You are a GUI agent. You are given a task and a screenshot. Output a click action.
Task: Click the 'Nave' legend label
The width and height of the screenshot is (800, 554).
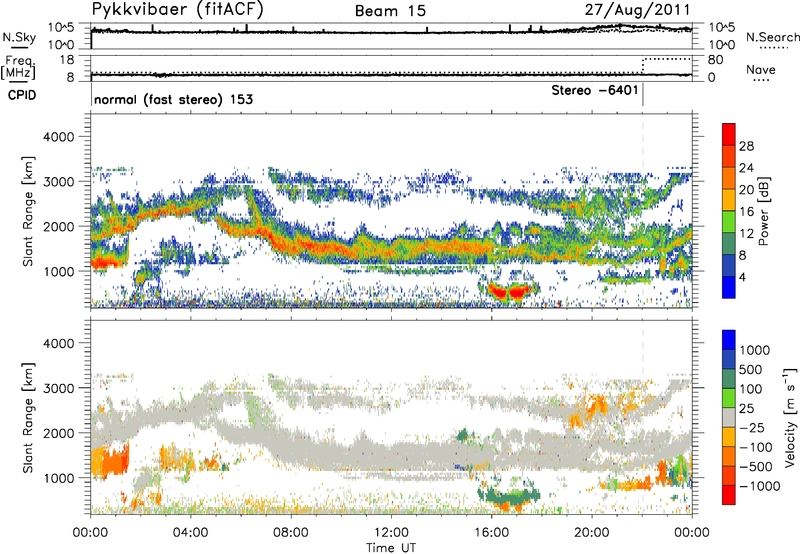tap(761, 70)
